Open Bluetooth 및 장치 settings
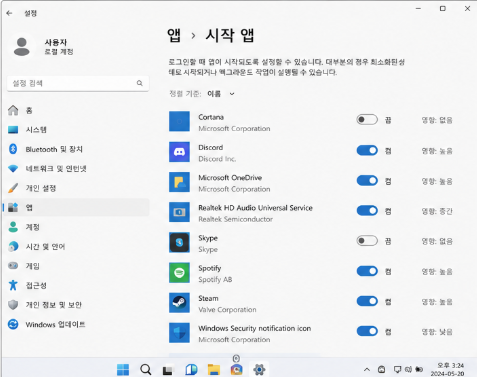 point(76,149)
